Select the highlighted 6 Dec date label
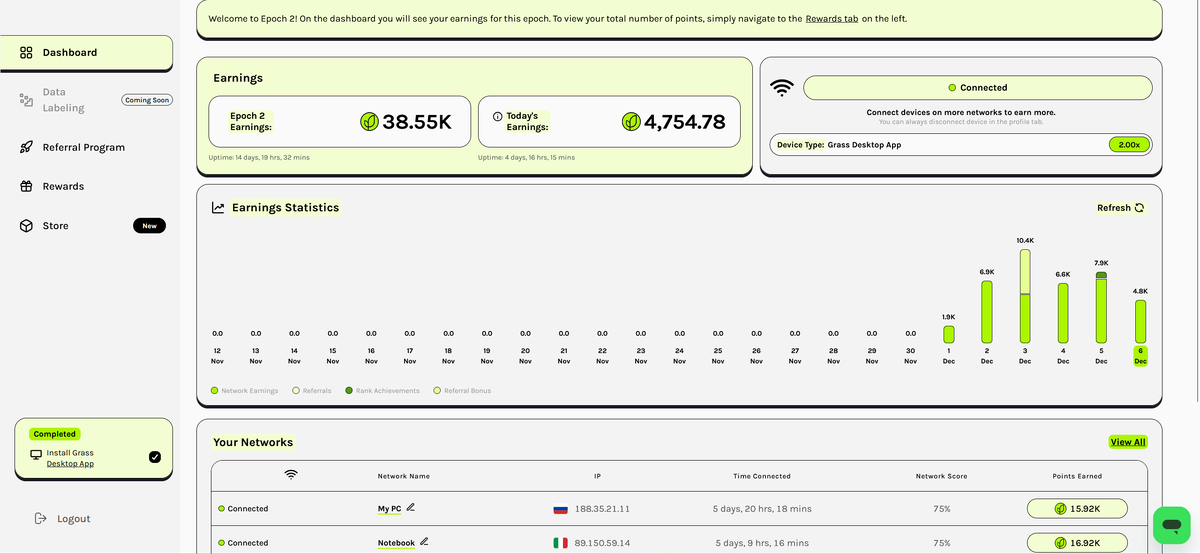The height and width of the screenshot is (554, 1200). (1140, 356)
